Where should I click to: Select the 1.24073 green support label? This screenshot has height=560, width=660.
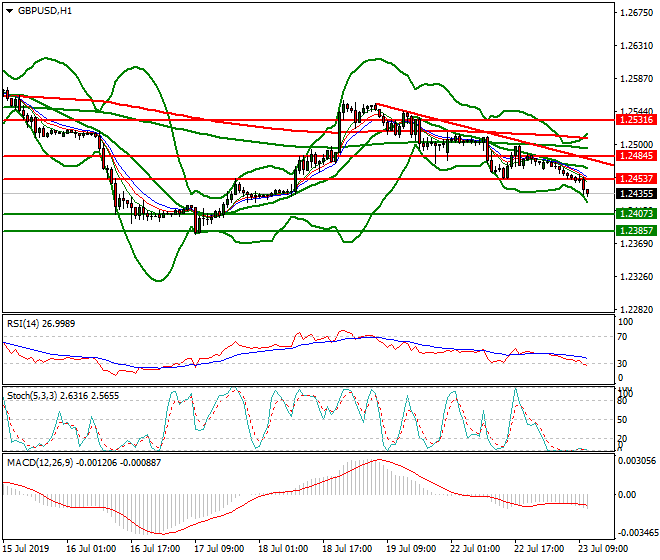(636, 213)
